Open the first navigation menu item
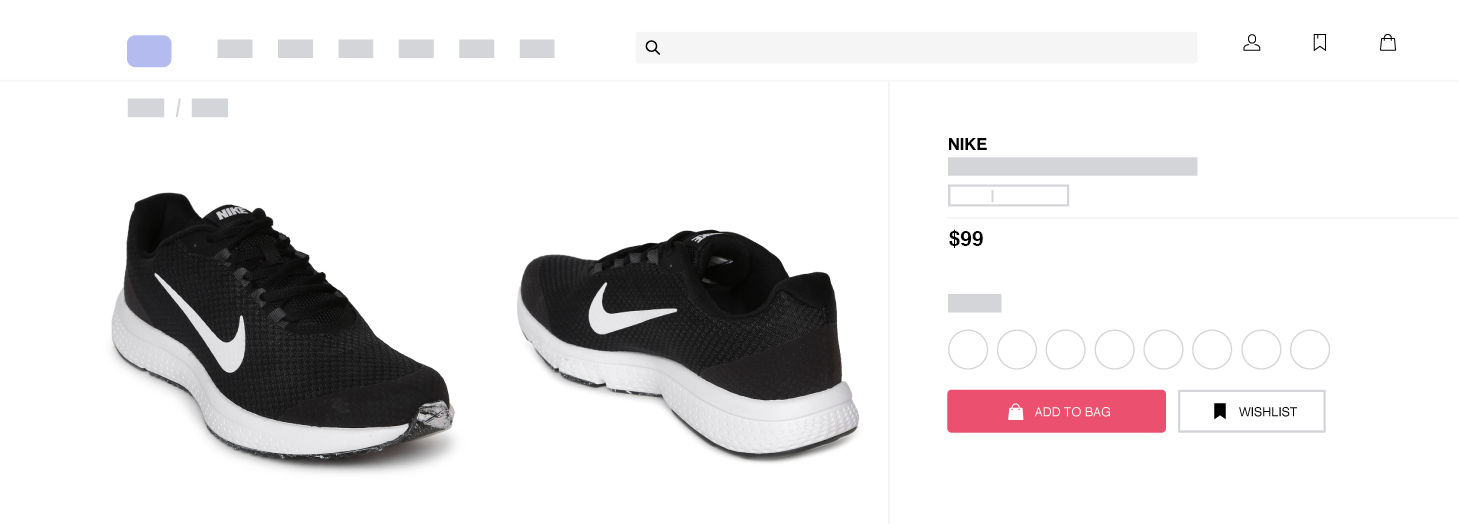 (x=235, y=49)
